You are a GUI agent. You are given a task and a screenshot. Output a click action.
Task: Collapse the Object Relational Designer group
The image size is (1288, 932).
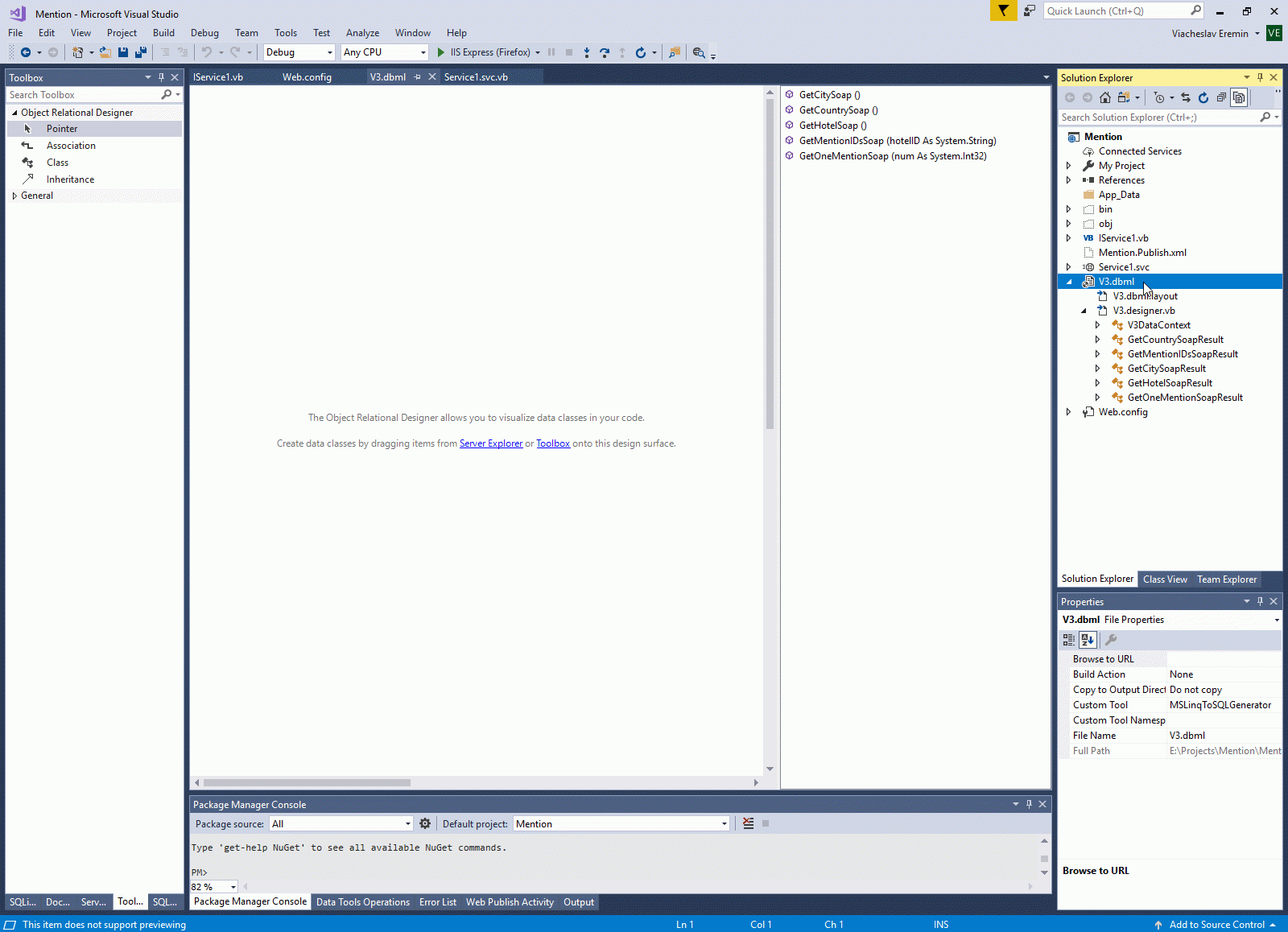pos(14,113)
